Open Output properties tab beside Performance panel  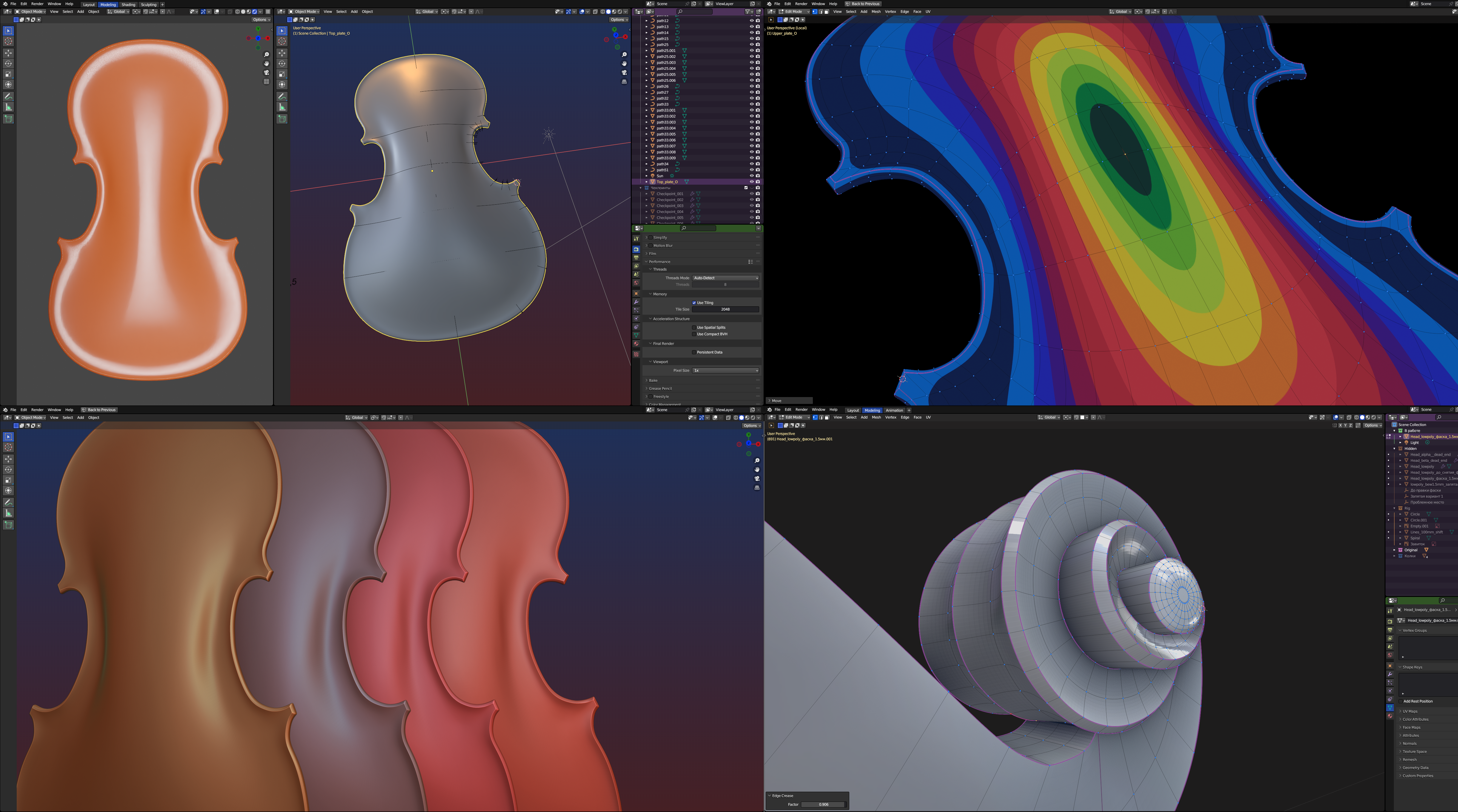(x=636, y=257)
